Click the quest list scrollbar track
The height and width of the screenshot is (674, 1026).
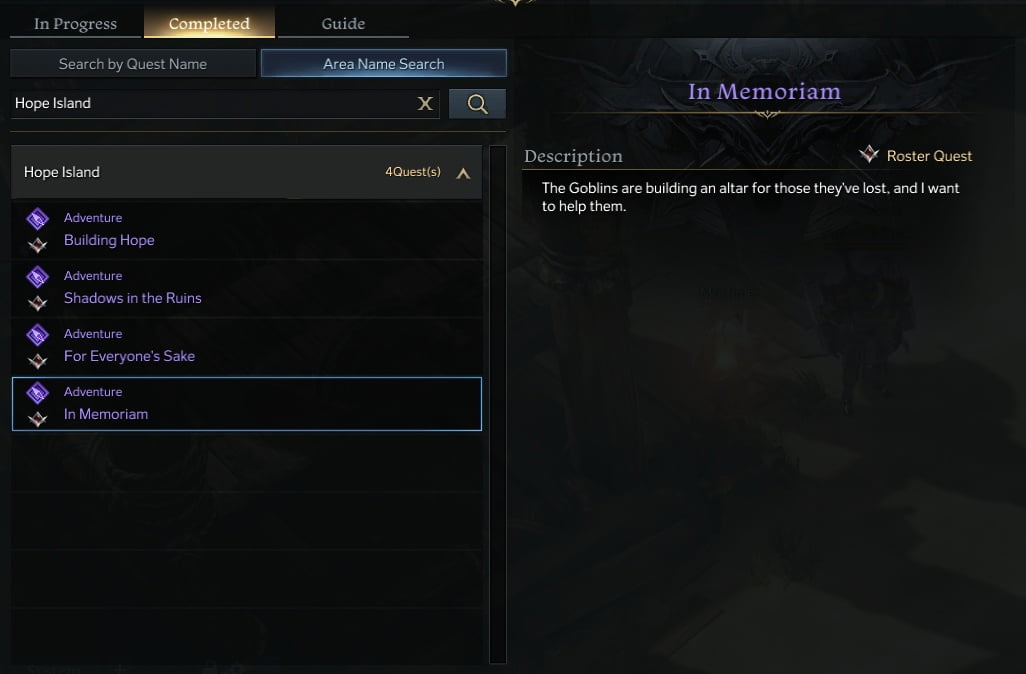[498, 404]
